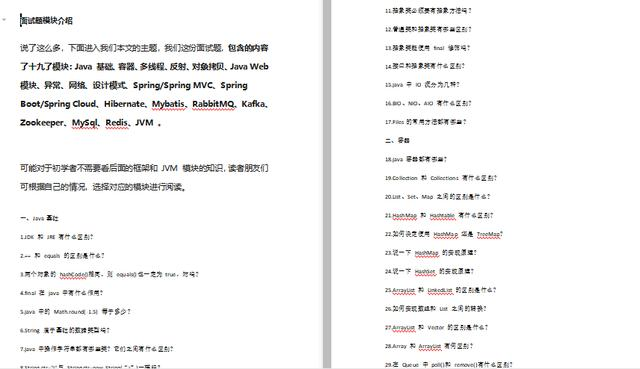Image resolution: width=640 pixels, height=369 pixels.
Task: Click the underlined TreeMap in question 22
Action: pos(489,234)
